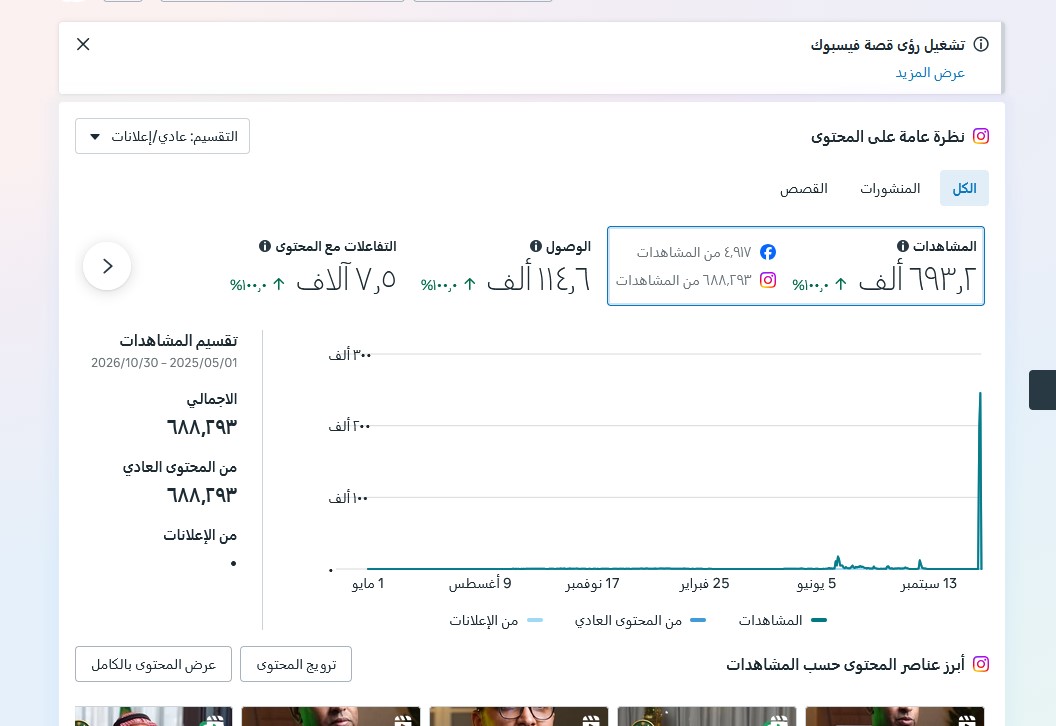Click the ٤,٩١٧ من المشاهدات Facebook figure
The height and width of the screenshot is (726, 1056).
click(694, 252)
